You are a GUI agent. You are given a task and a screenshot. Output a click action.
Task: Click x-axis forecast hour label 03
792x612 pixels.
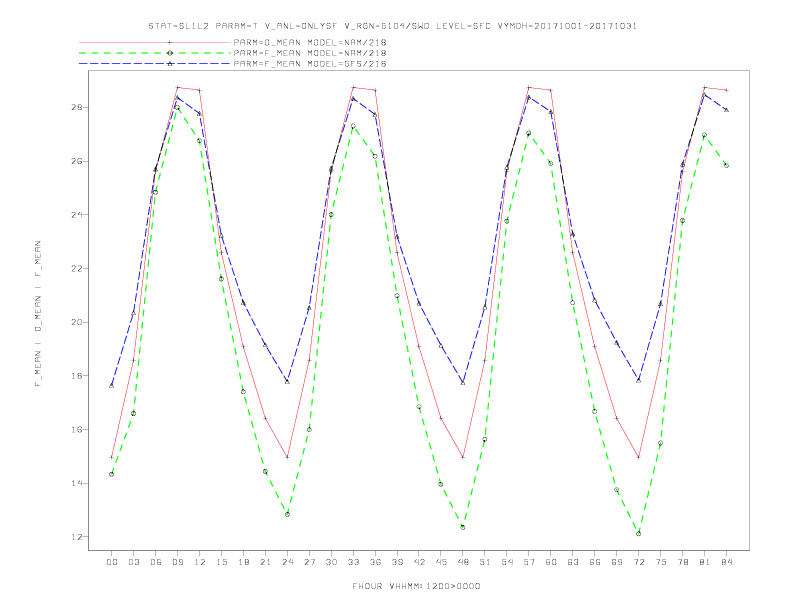(133, 562)
